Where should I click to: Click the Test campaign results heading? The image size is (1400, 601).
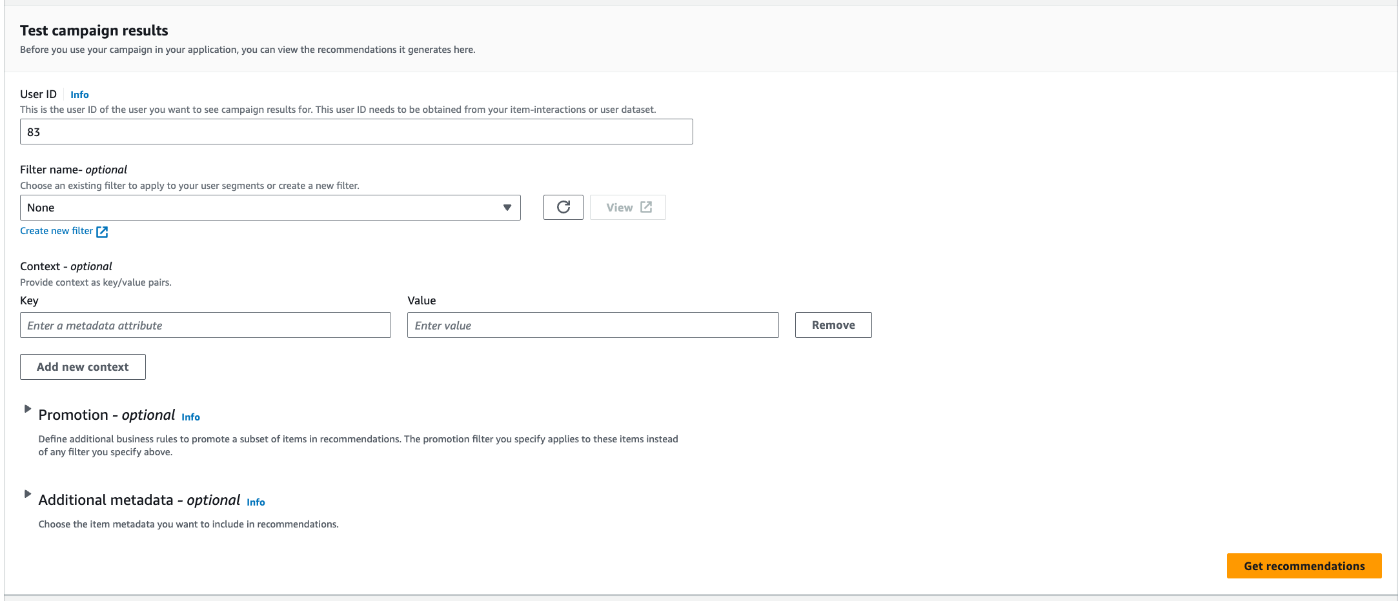[94, 31]
